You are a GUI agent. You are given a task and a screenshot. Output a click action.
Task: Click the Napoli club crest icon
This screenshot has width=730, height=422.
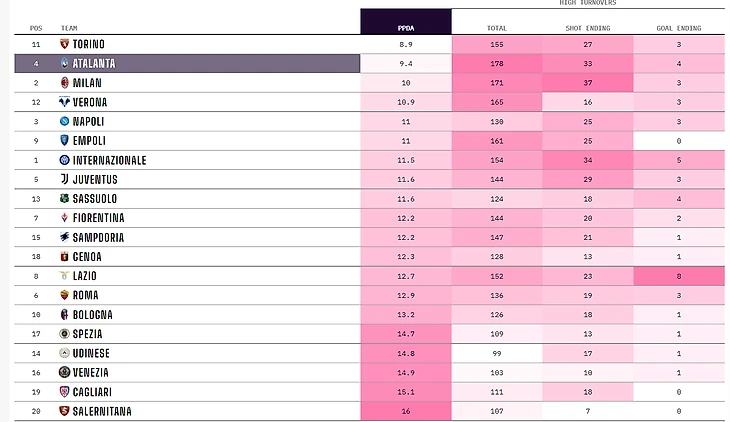click(x=65, y=122)
